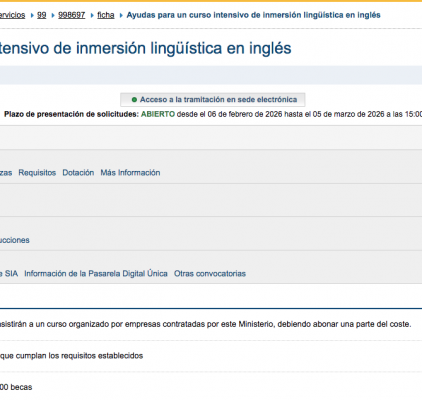Click the green ABIERTO status text

point(158,114)
